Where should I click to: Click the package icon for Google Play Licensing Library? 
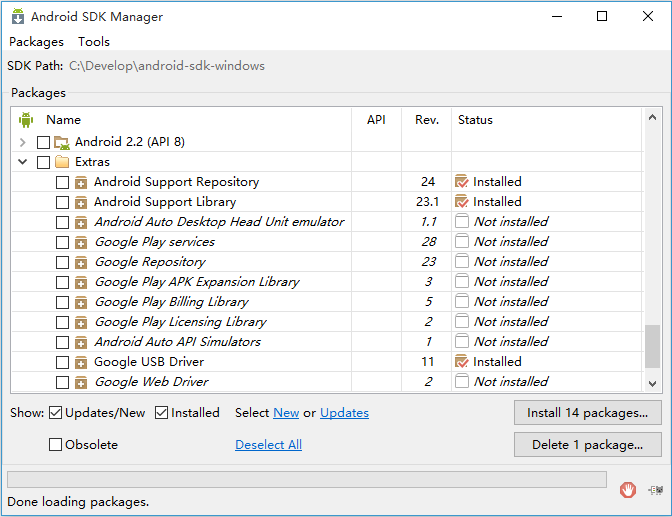pos(81,322)
